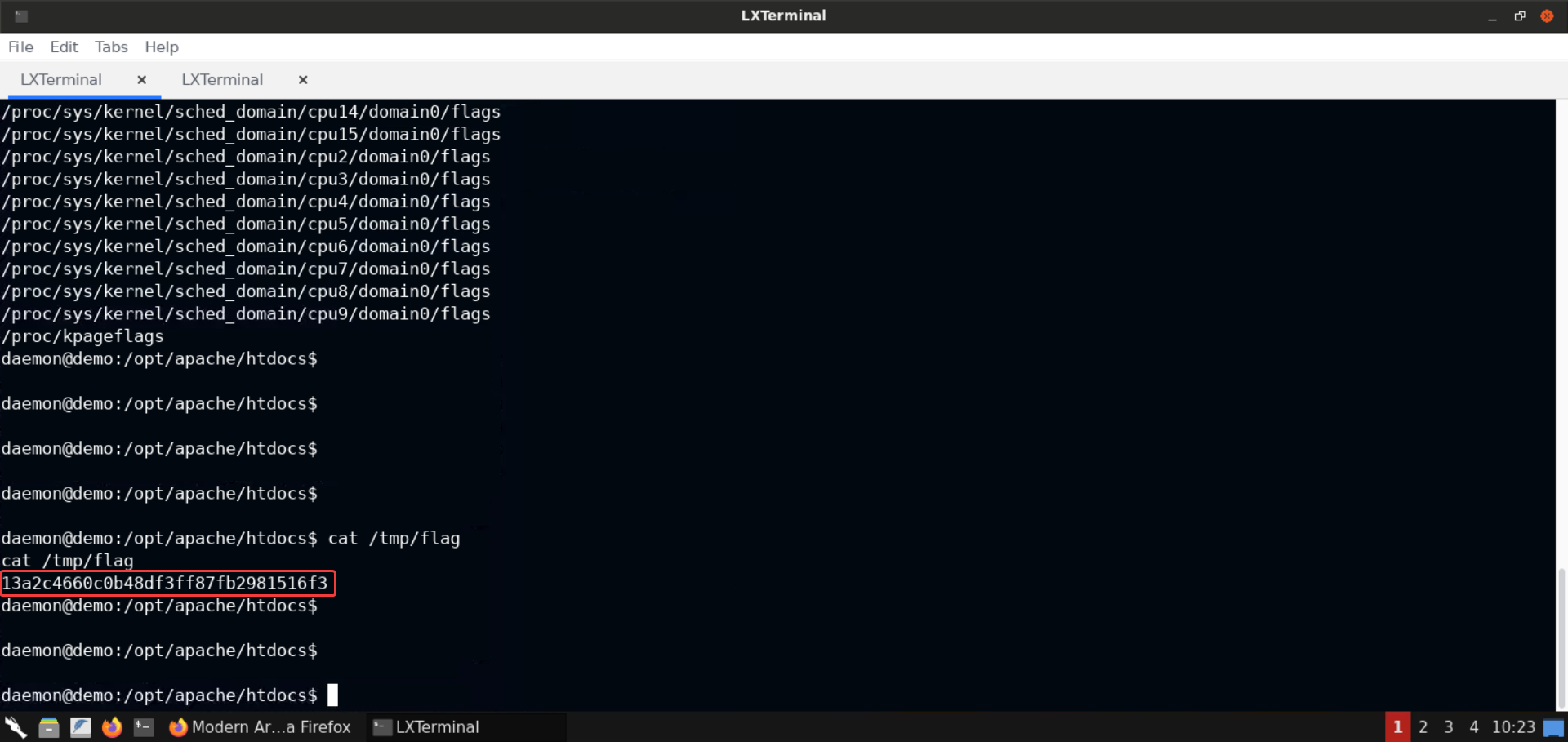The height and width of the screenshot is (742, 1568).
Task: Maximize the LXTerminal window
Action: click(x=1520, y=16)
